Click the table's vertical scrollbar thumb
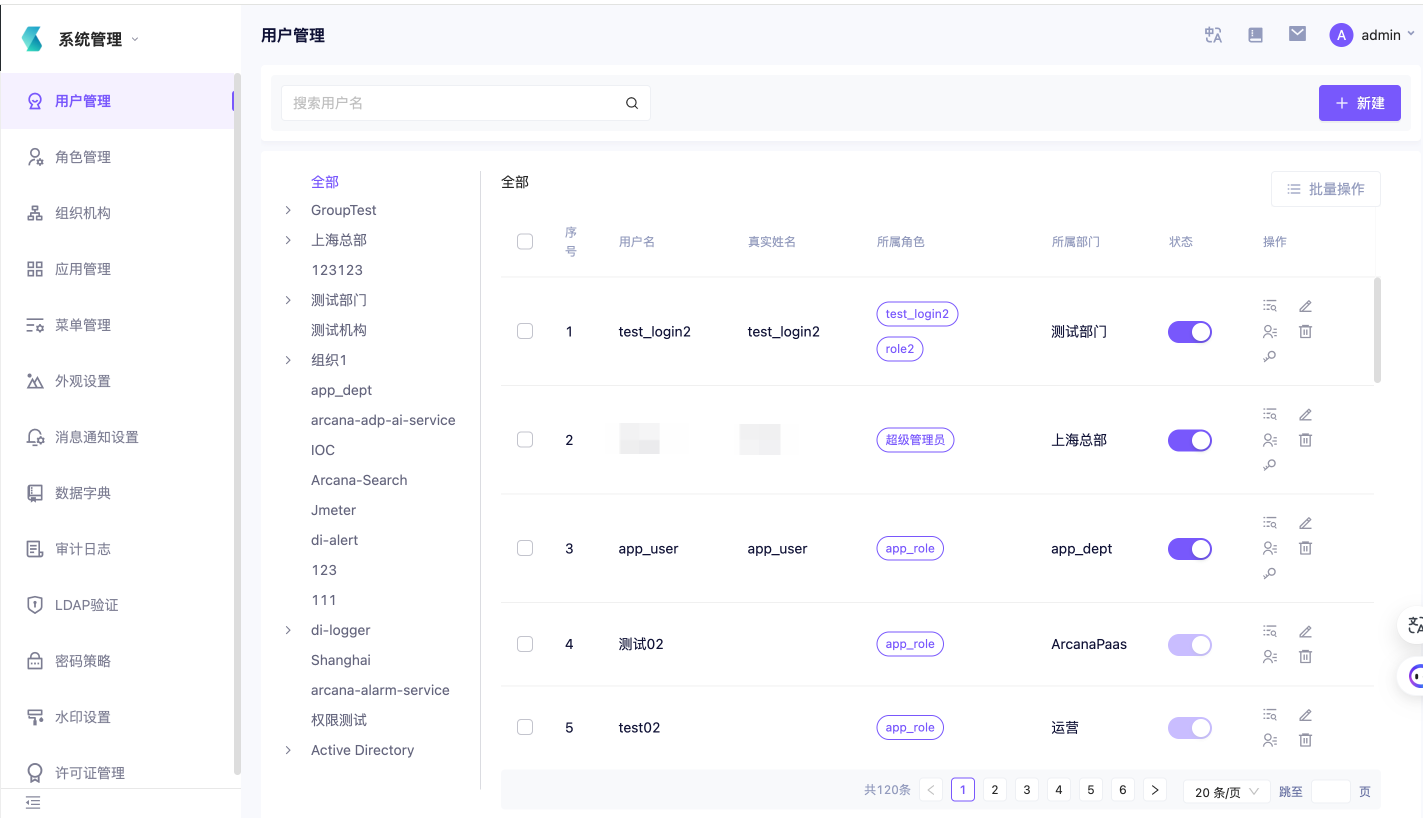This screenshot has height=818, width=1423. tap(1377, 330)
